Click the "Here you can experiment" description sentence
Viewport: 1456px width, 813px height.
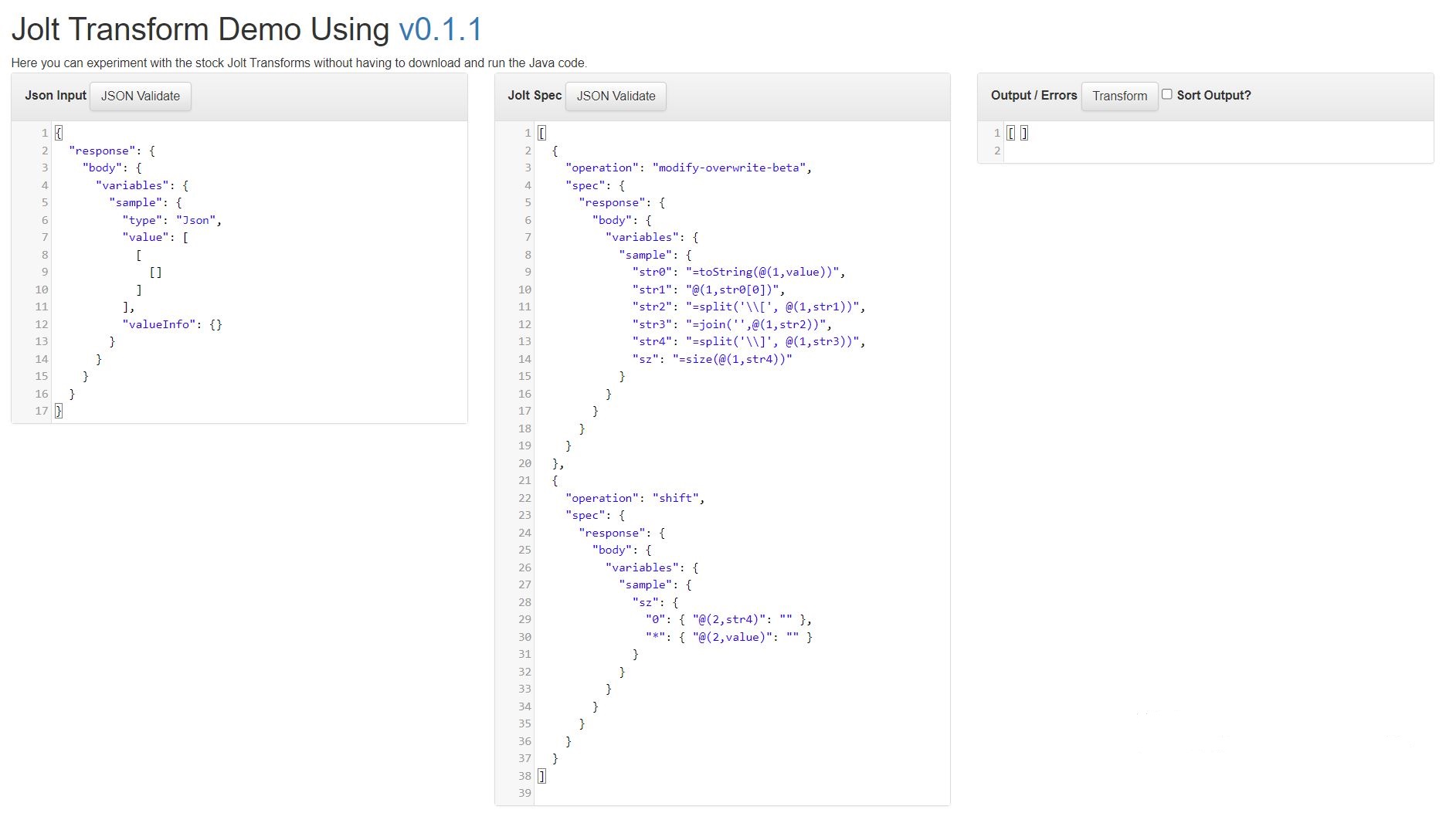299,63
